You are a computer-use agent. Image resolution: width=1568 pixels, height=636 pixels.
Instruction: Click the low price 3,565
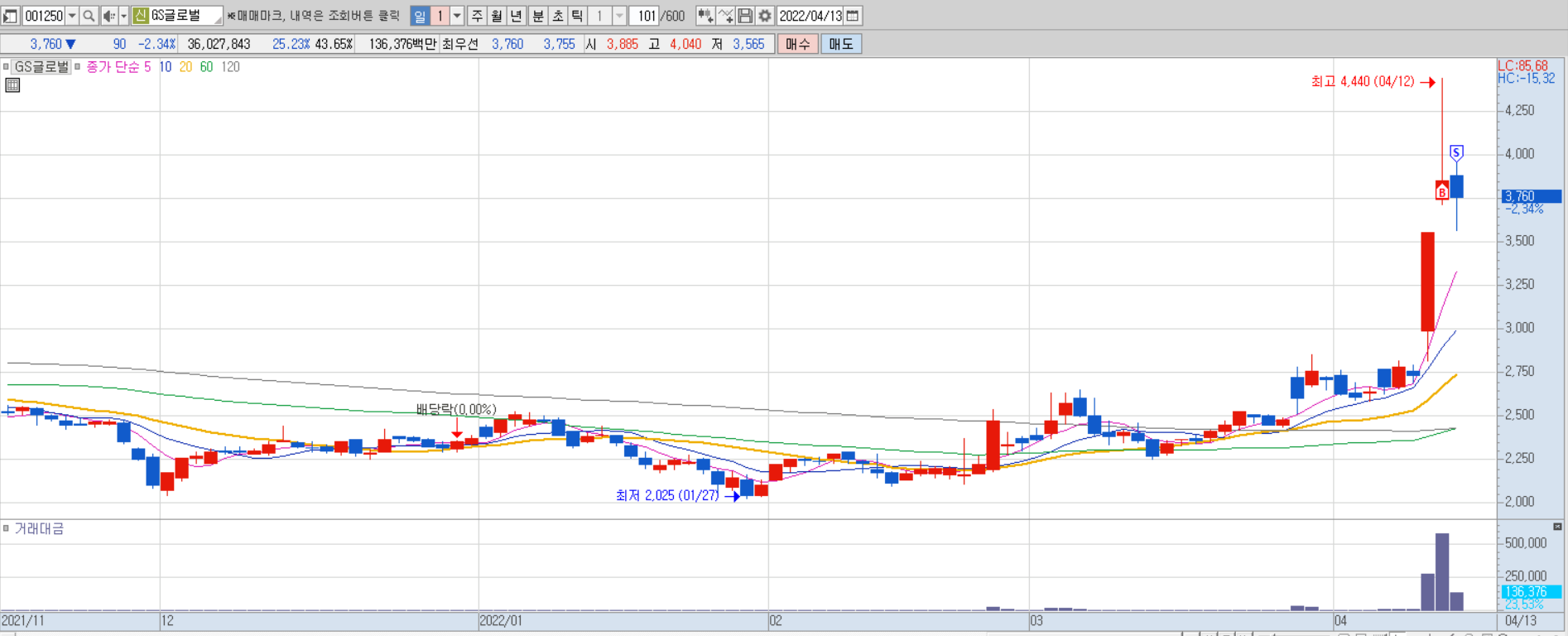coord(748,44)
